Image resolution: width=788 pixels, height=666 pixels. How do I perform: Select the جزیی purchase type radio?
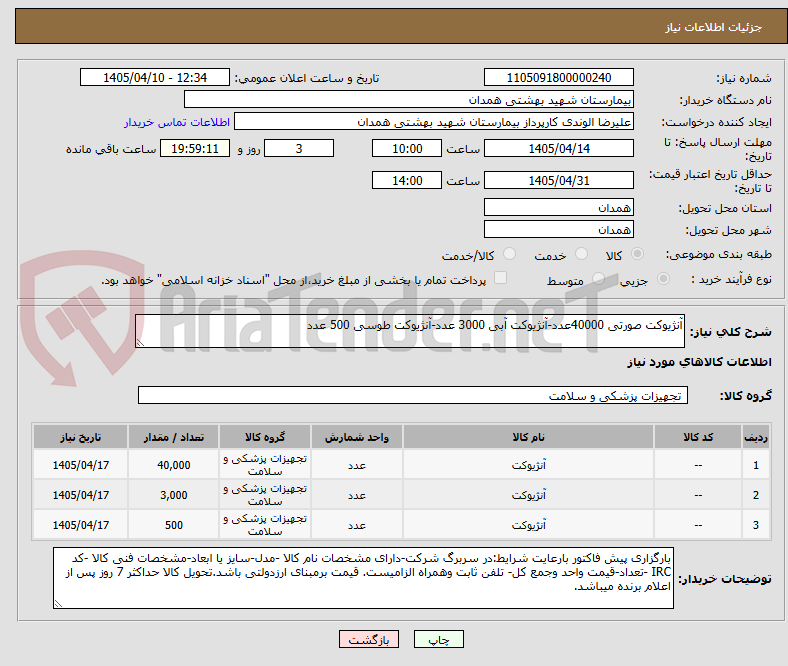(663, 278)
